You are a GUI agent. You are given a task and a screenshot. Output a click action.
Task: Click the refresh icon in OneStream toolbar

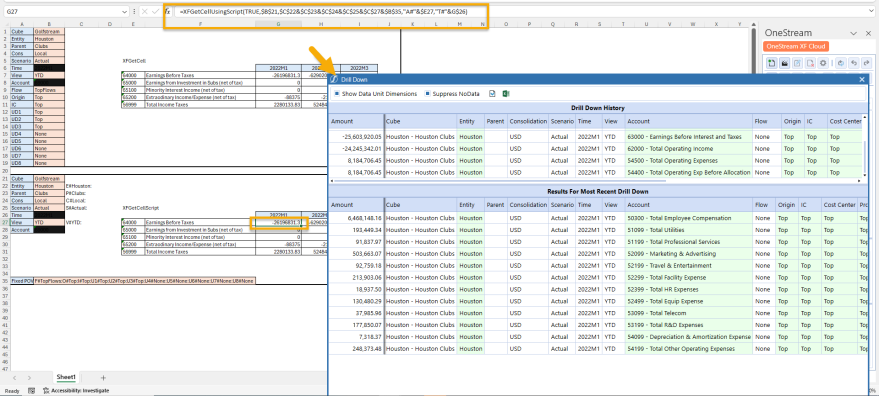point(841,63)
